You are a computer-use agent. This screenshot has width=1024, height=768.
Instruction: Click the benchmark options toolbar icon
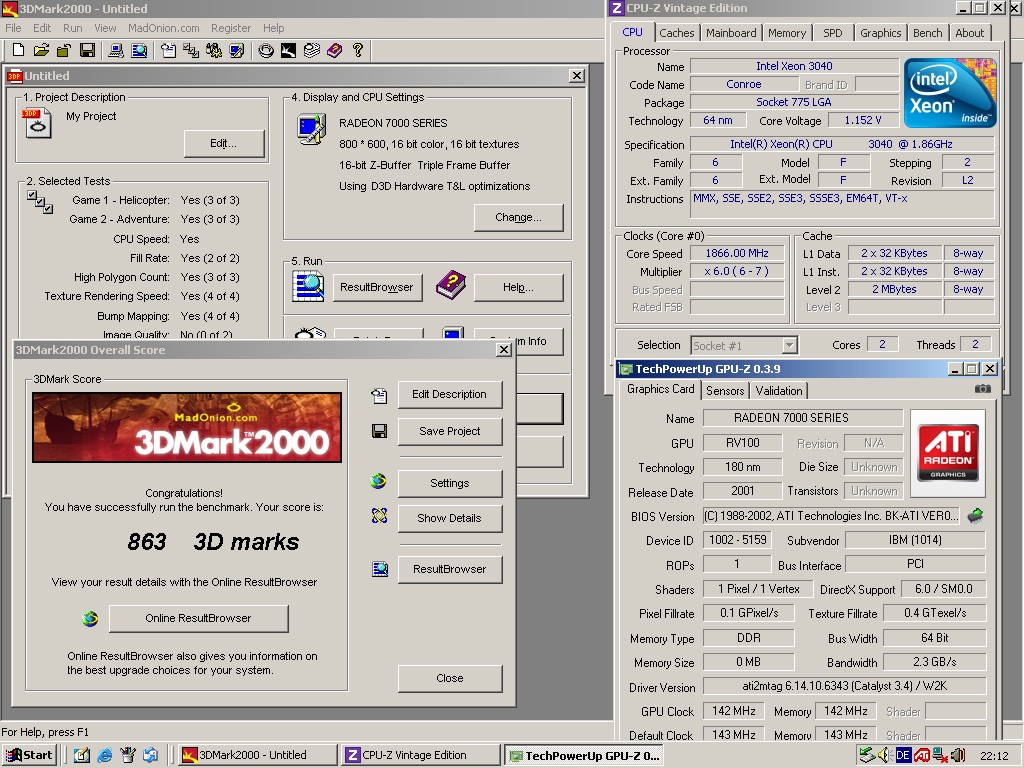(214, 50)
